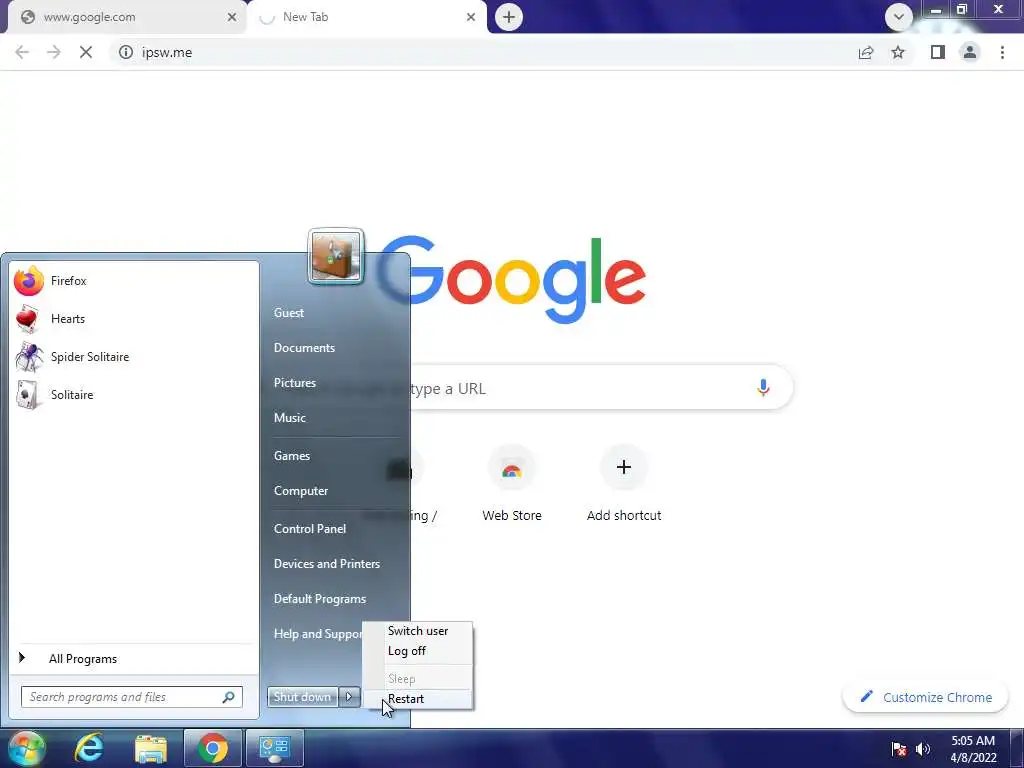Stop loading the page

coord(86,52)
